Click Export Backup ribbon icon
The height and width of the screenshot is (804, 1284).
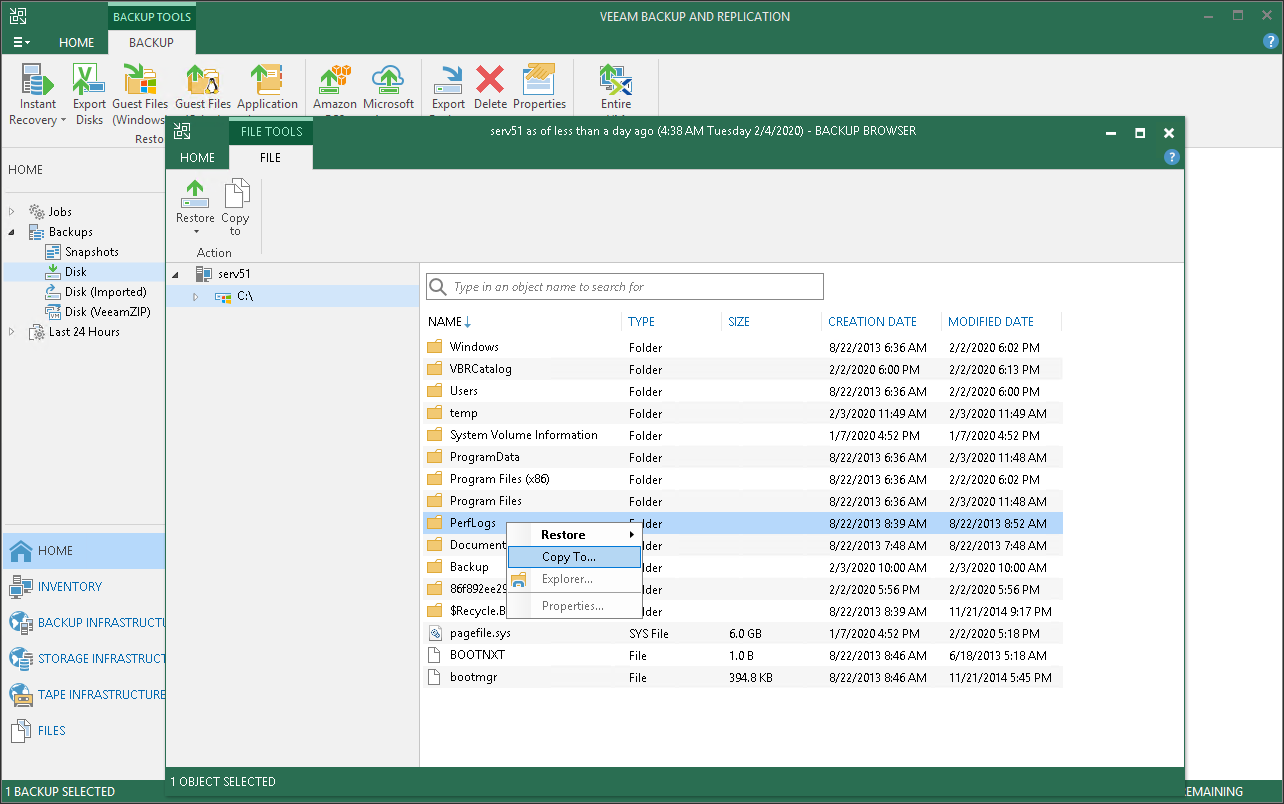pyautogui.click(x=448, y=80)
